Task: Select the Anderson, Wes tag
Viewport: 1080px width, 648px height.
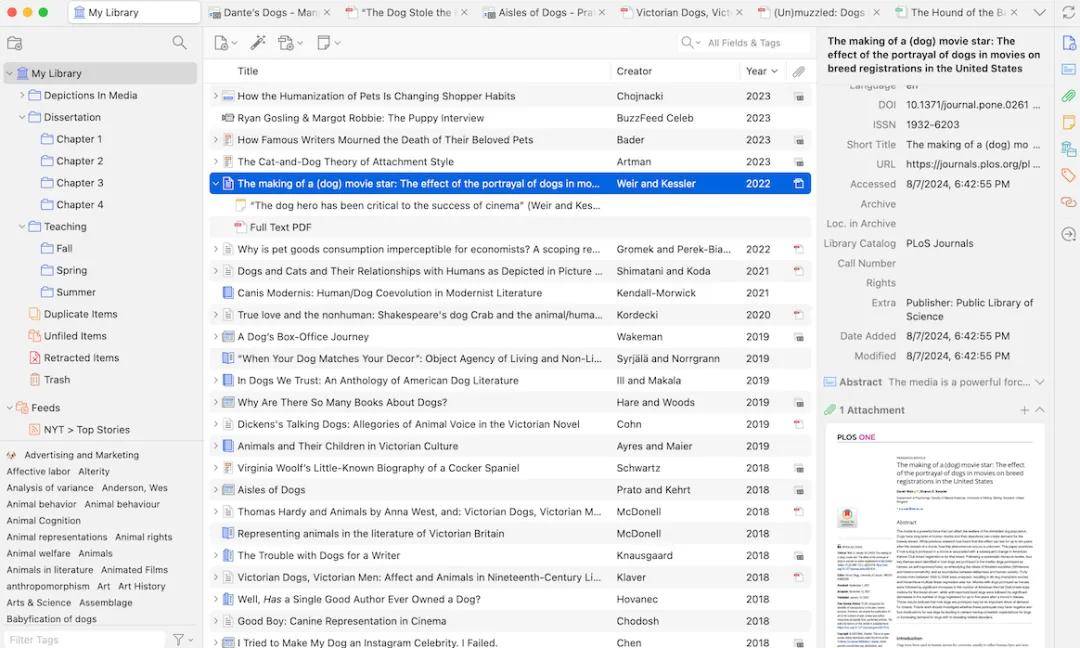Action: [134, 488]
